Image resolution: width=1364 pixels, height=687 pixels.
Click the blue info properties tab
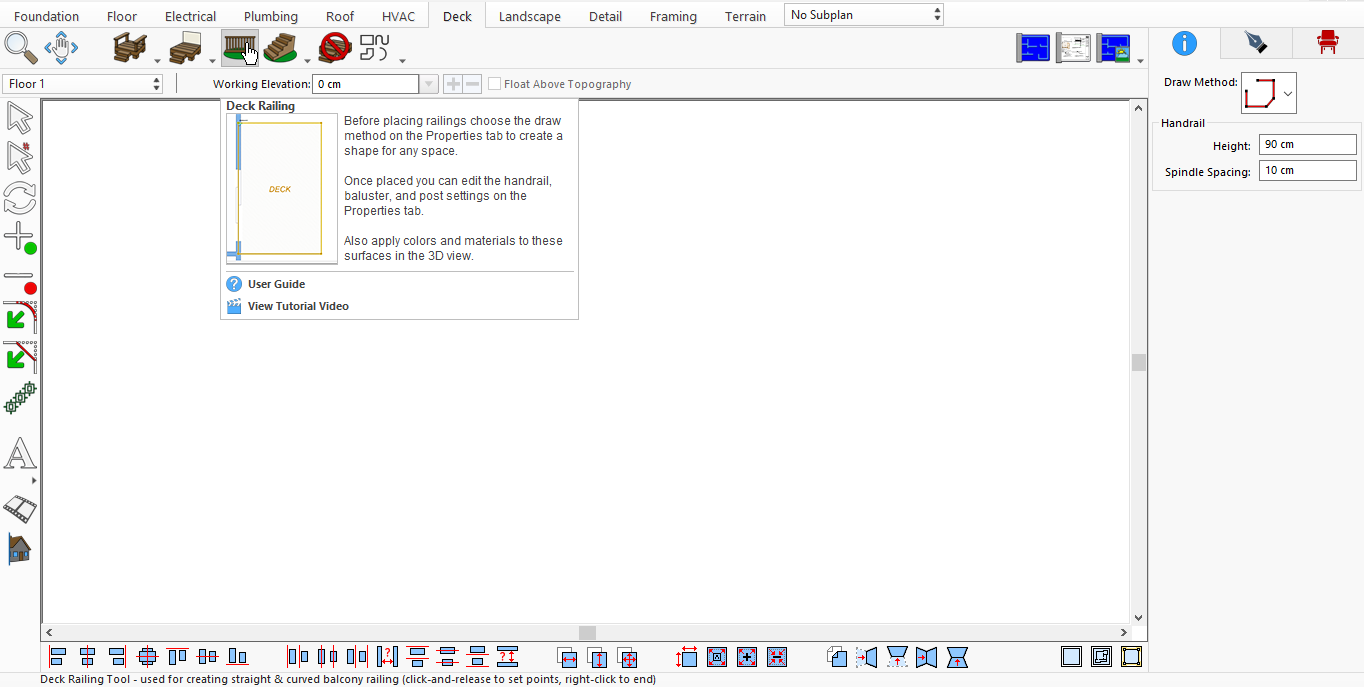[x=1184, y=42]
